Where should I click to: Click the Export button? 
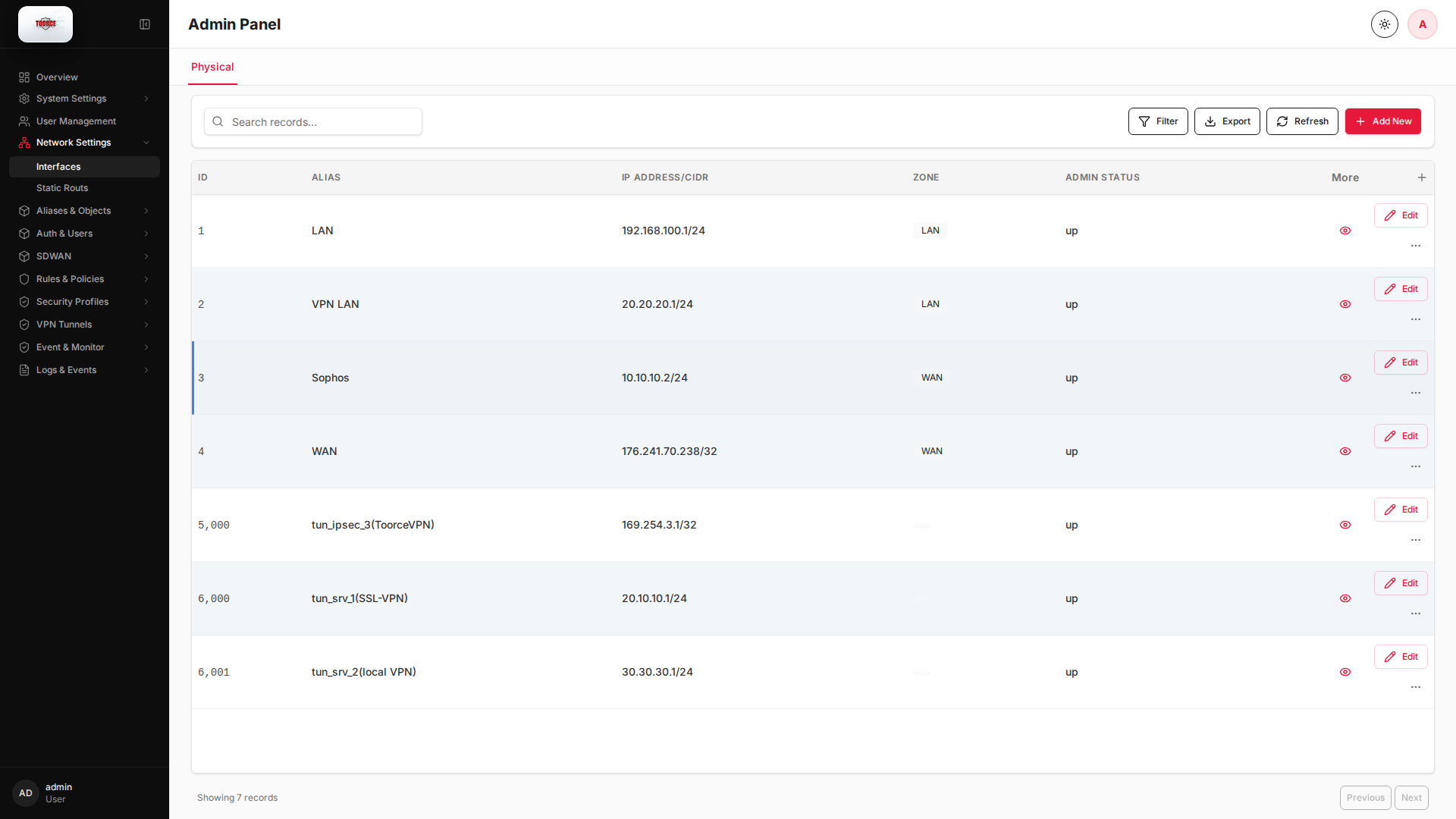[x=1227, y=121]
